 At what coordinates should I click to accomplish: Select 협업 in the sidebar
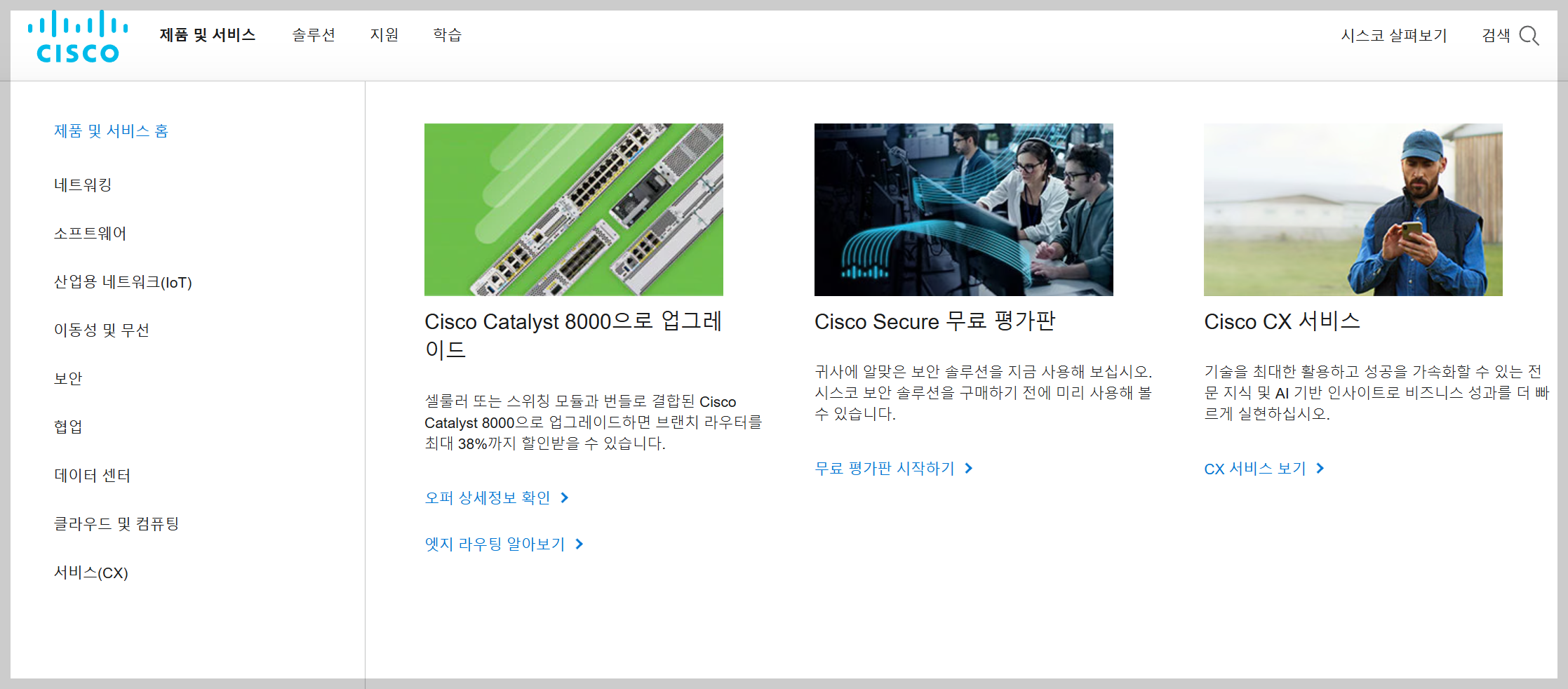point(68,427)
